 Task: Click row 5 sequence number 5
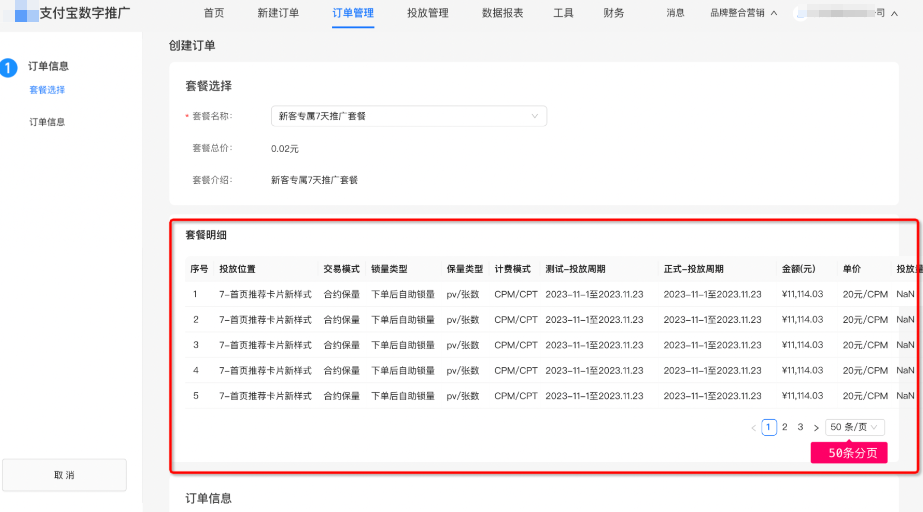coord(195,396)
